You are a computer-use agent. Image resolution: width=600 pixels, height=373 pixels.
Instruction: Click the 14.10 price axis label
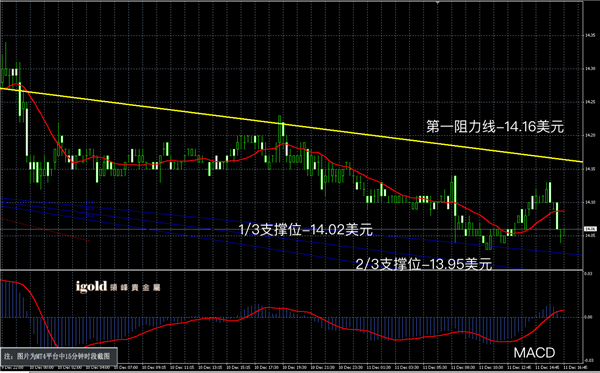[x=590, y=202]
